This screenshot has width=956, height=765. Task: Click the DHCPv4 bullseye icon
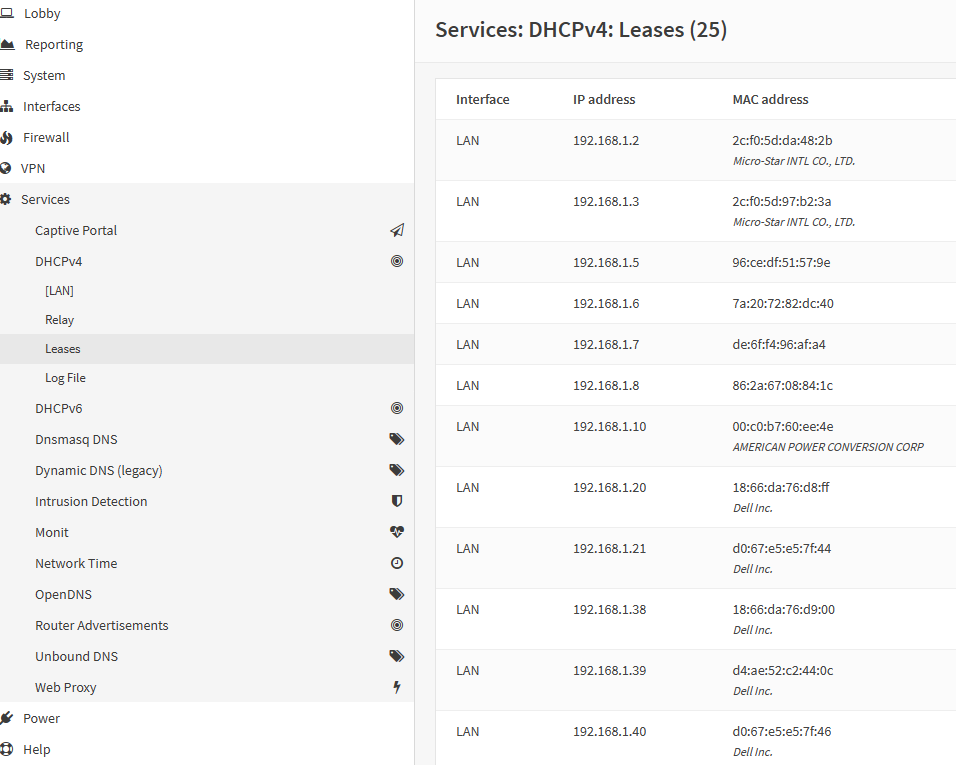pyautogui.click(x=397, y=262)
